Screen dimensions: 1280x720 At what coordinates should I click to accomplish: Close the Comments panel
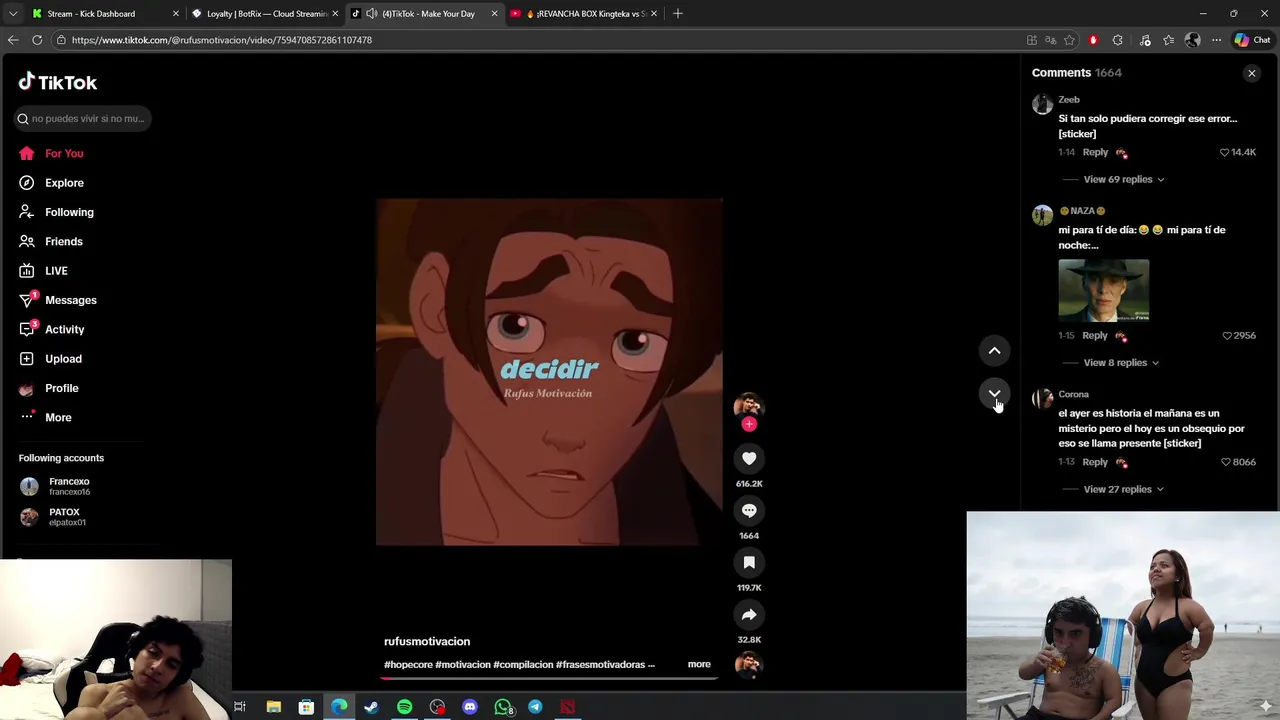pyautogui.click(x=1251, y=73)
